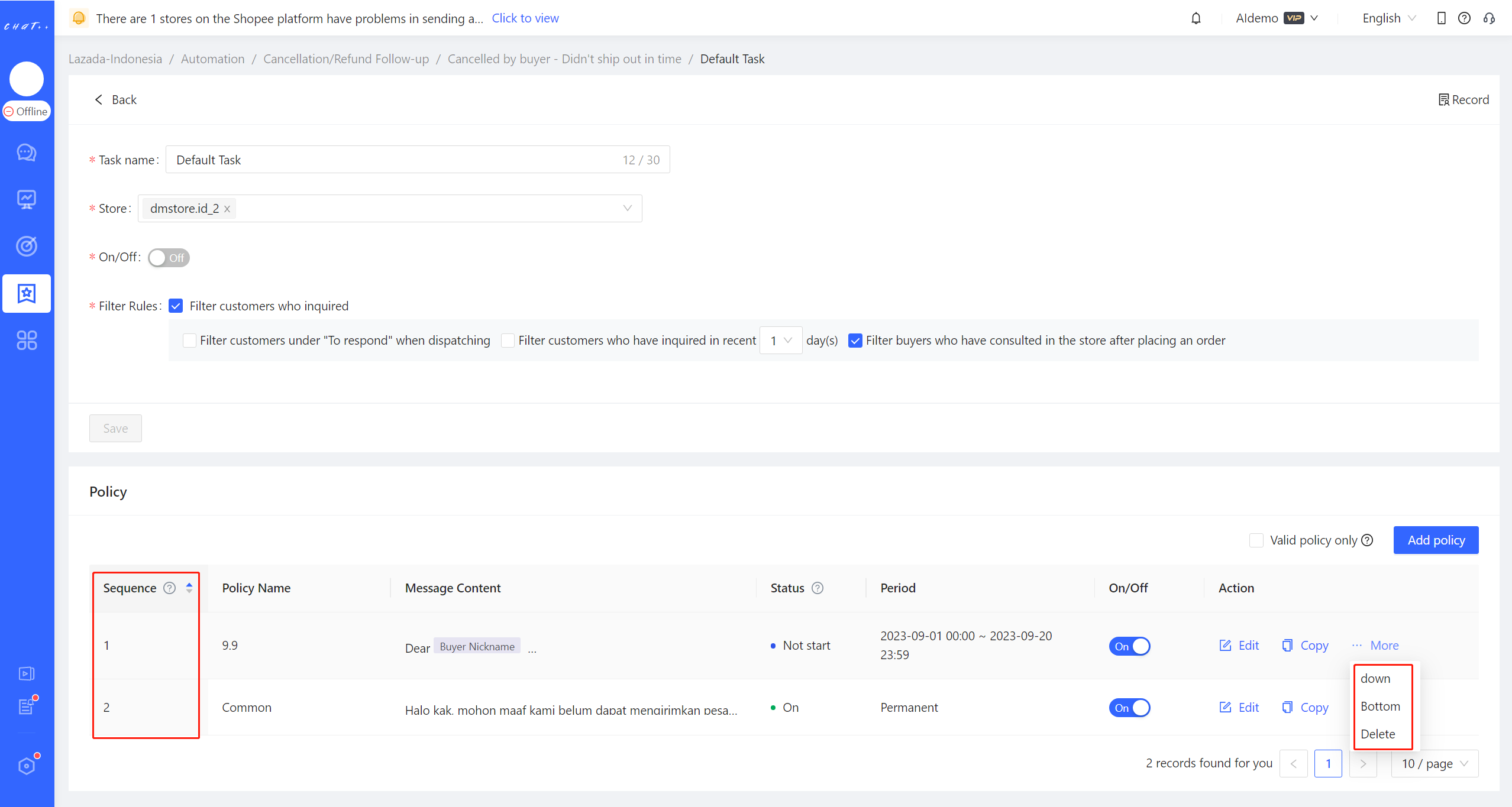Click the Sequence help question icon
This screenshot has height=807, width=1512.
pyautogui.click(x=170, y=588)
